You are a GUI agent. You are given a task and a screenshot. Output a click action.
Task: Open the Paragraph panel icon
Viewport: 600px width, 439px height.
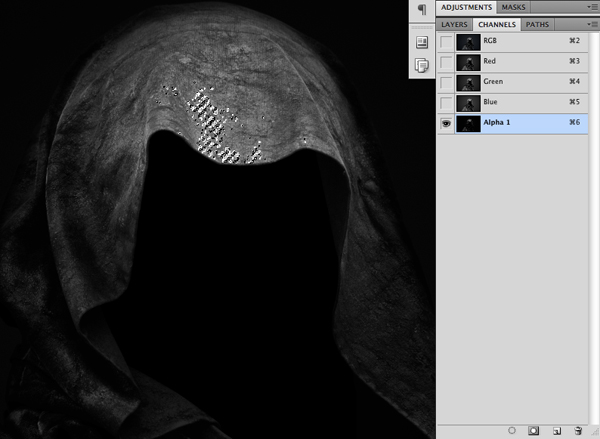pos(421,9)
